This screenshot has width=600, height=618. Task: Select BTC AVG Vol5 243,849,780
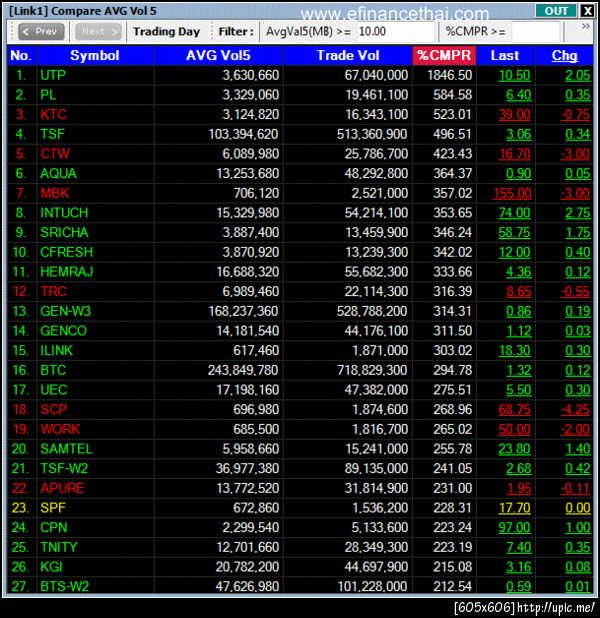tap(243, 370)
